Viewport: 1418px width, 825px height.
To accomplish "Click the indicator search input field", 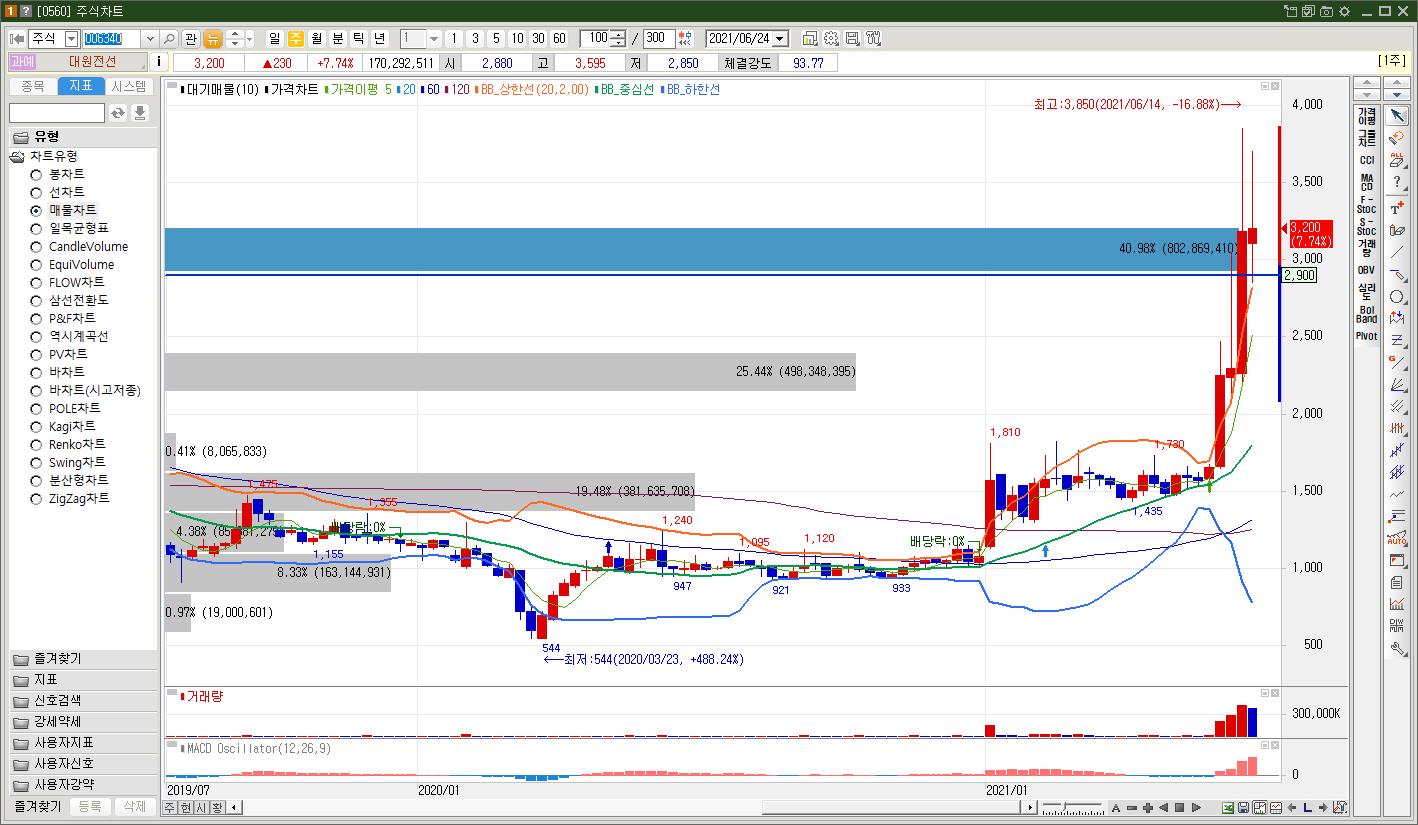I will point(57,113).
